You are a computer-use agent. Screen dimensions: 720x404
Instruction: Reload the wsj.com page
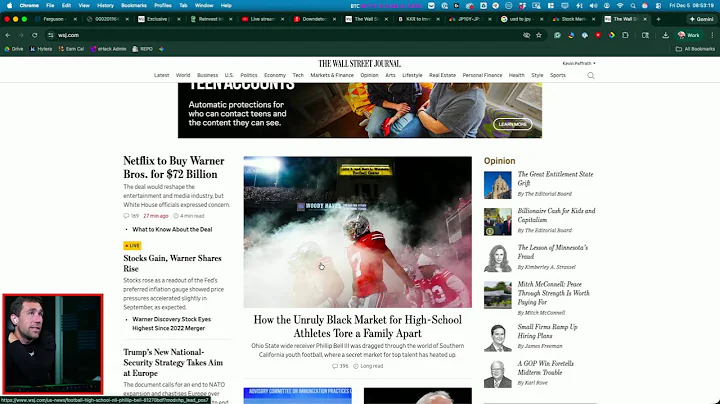[x=34, y=35]
